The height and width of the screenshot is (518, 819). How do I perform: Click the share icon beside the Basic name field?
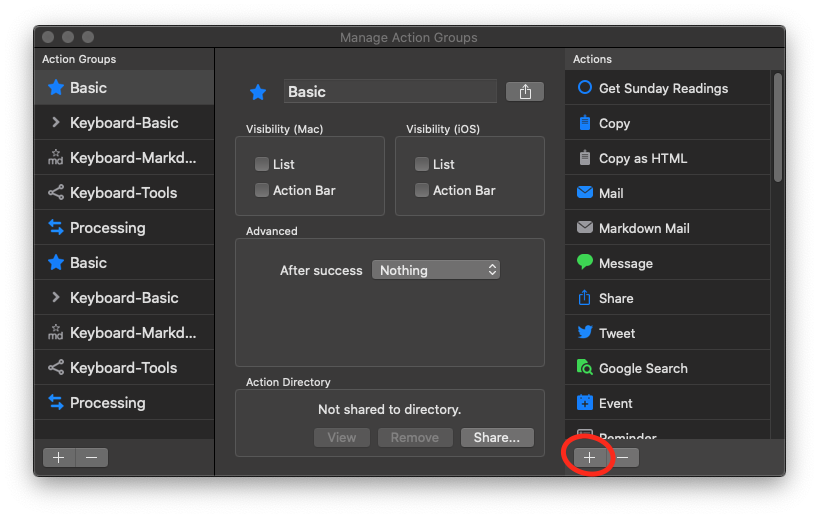click(525, 92)
